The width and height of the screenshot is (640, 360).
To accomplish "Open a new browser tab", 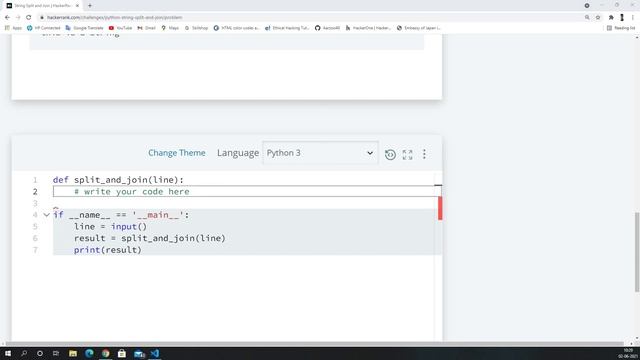I will pyautogui.click(x=90, y=6).
